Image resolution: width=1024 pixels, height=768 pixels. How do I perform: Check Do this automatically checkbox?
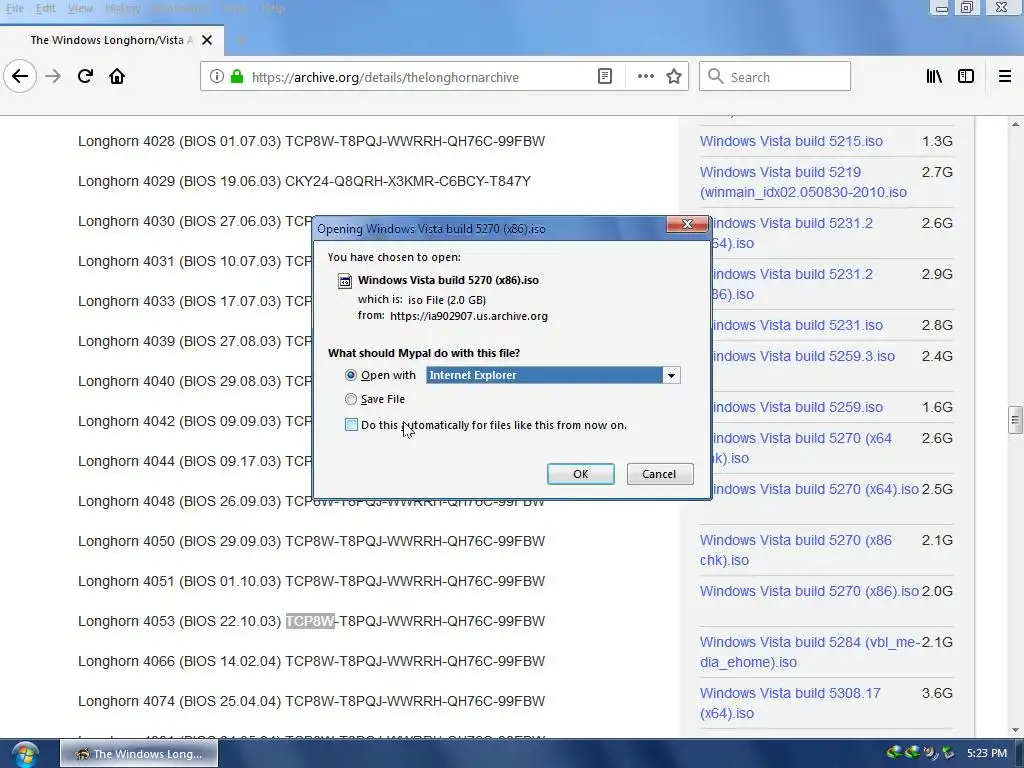tap(351, 425)
